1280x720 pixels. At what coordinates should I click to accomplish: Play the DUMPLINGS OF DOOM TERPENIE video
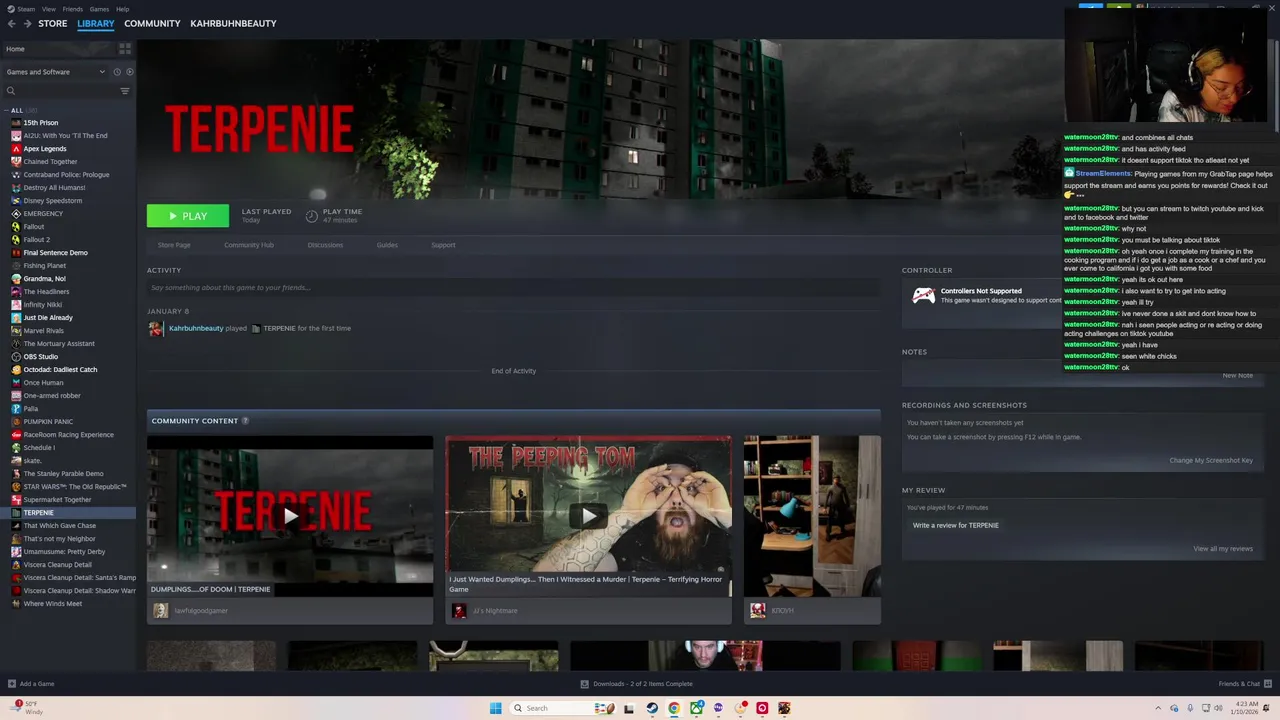point(290,516)
